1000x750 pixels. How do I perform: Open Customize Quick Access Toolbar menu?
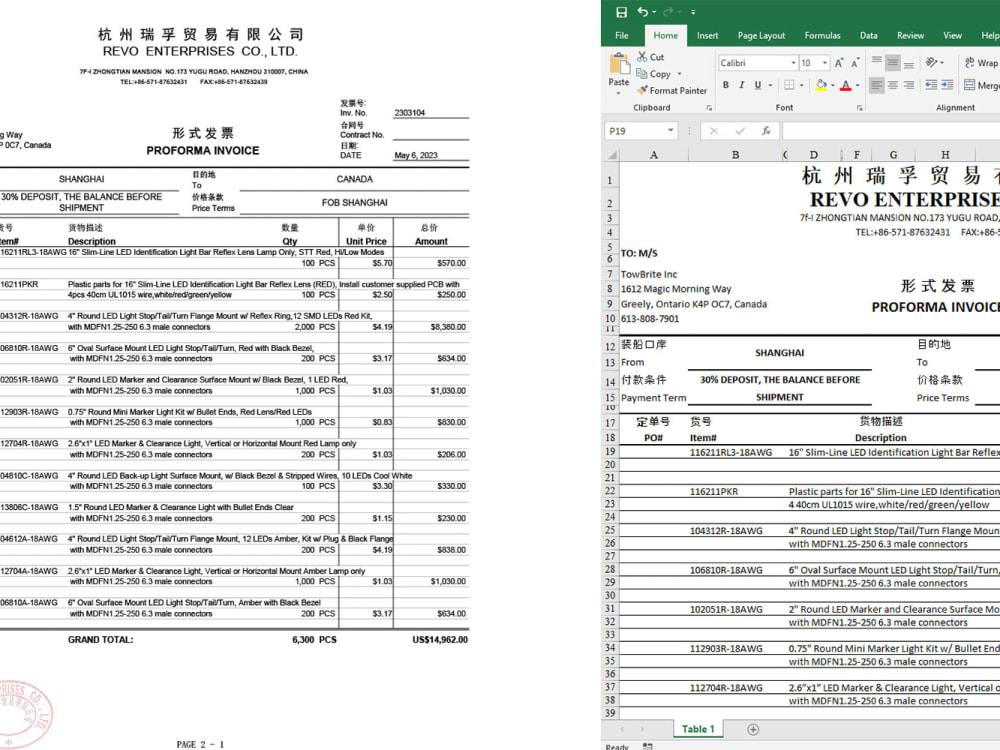click(x=693, y=12)
